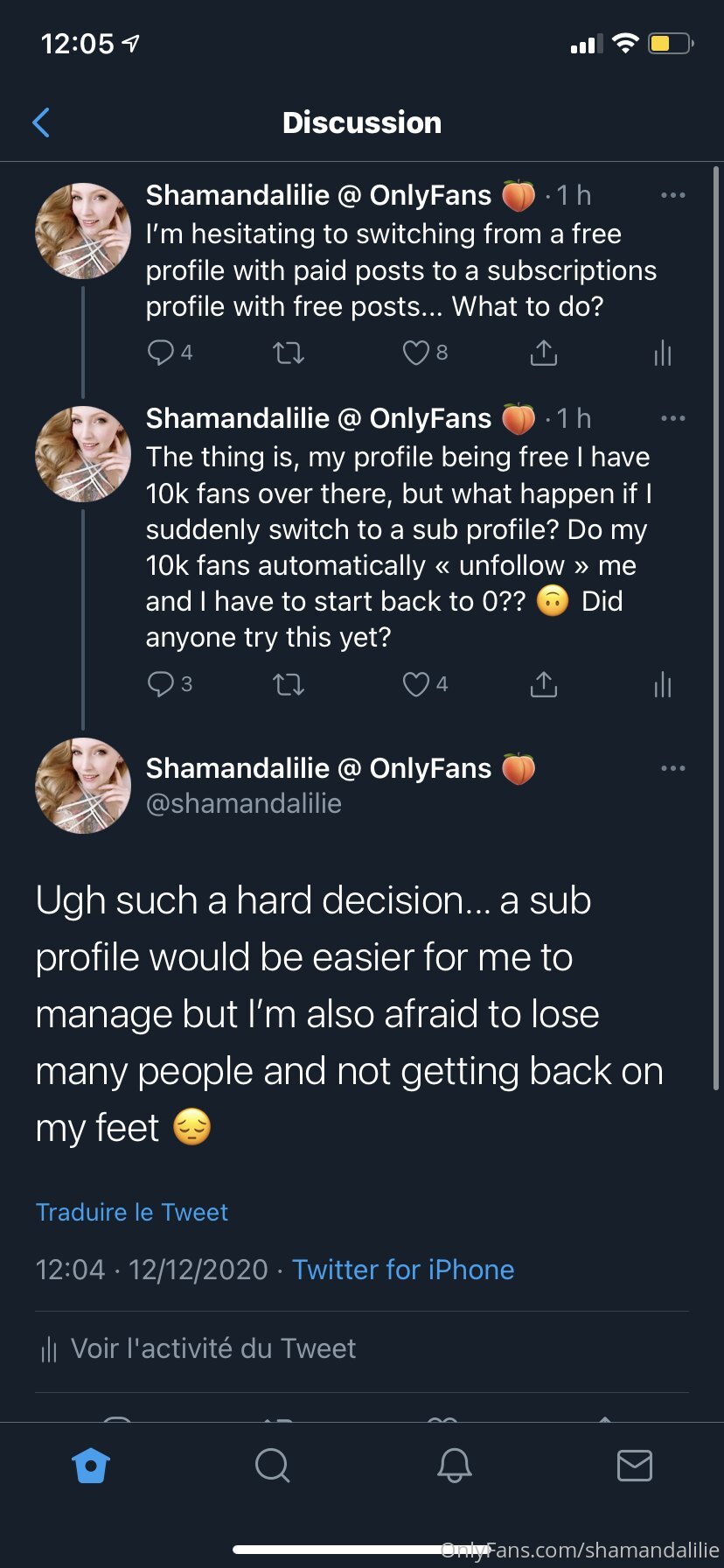Open three-dot menu on main tweet
Screen dimensions: 724x1568
click(672, 768)
